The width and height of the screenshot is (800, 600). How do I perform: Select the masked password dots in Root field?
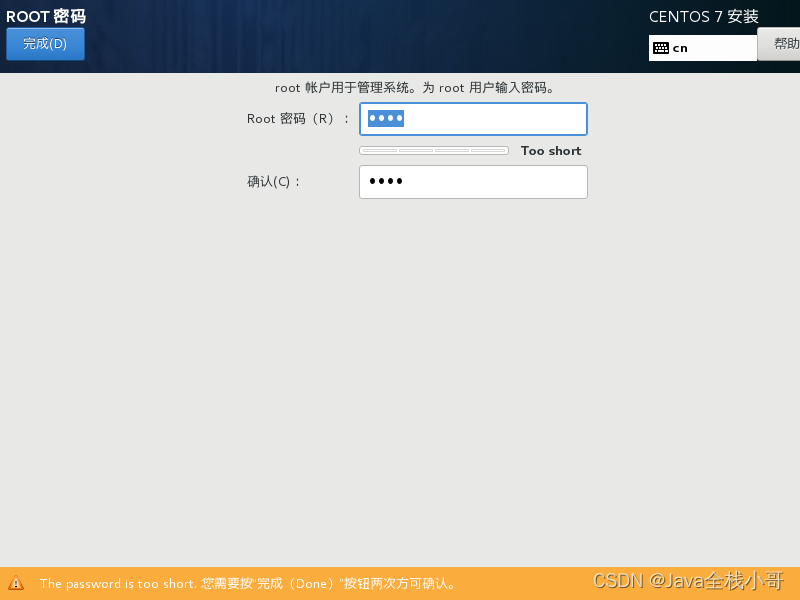[385, 118]
